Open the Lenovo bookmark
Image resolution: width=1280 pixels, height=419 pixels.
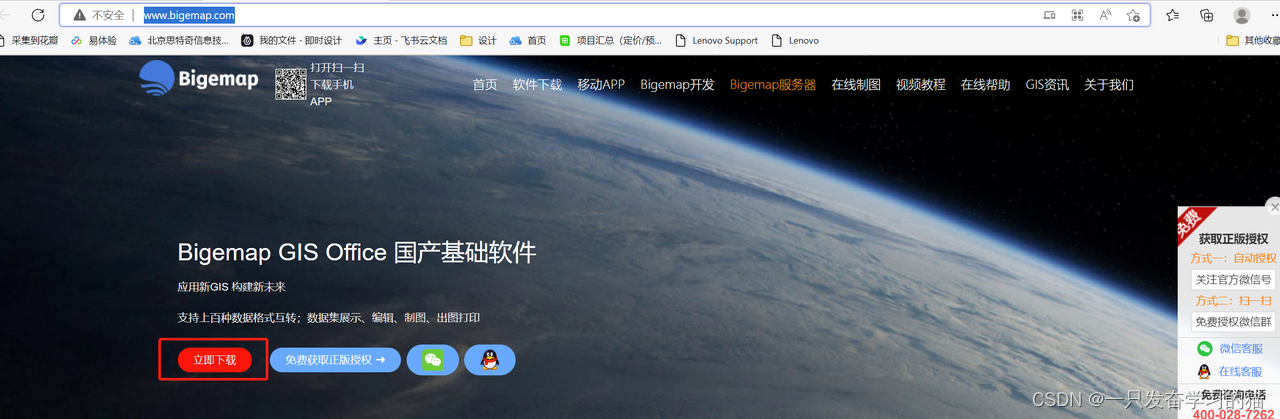pyautogui.click(x=795, y=41)
